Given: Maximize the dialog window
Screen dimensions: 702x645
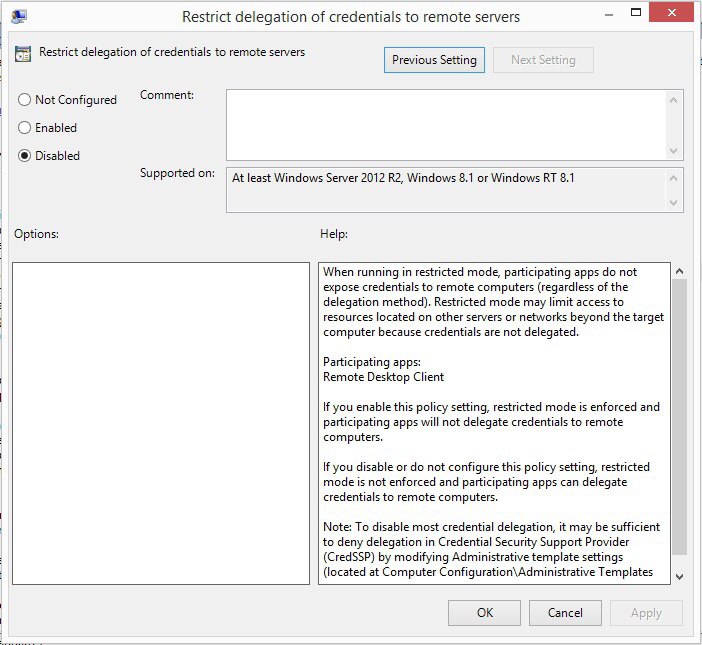Looking at the screenshot, I should click(636, 13).
